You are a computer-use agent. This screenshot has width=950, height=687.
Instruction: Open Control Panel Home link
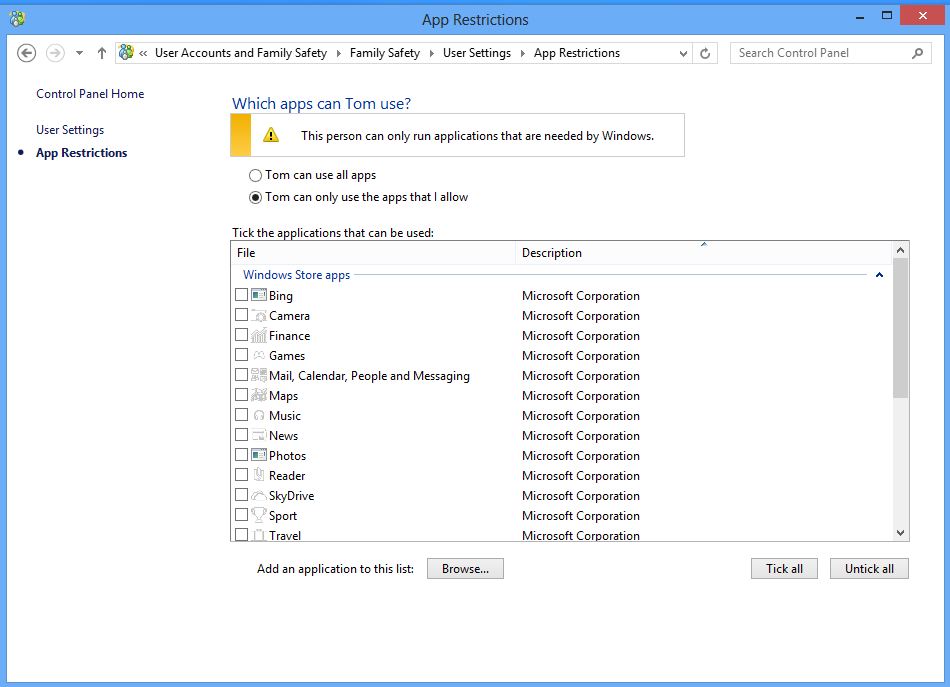tap(90, 94)
